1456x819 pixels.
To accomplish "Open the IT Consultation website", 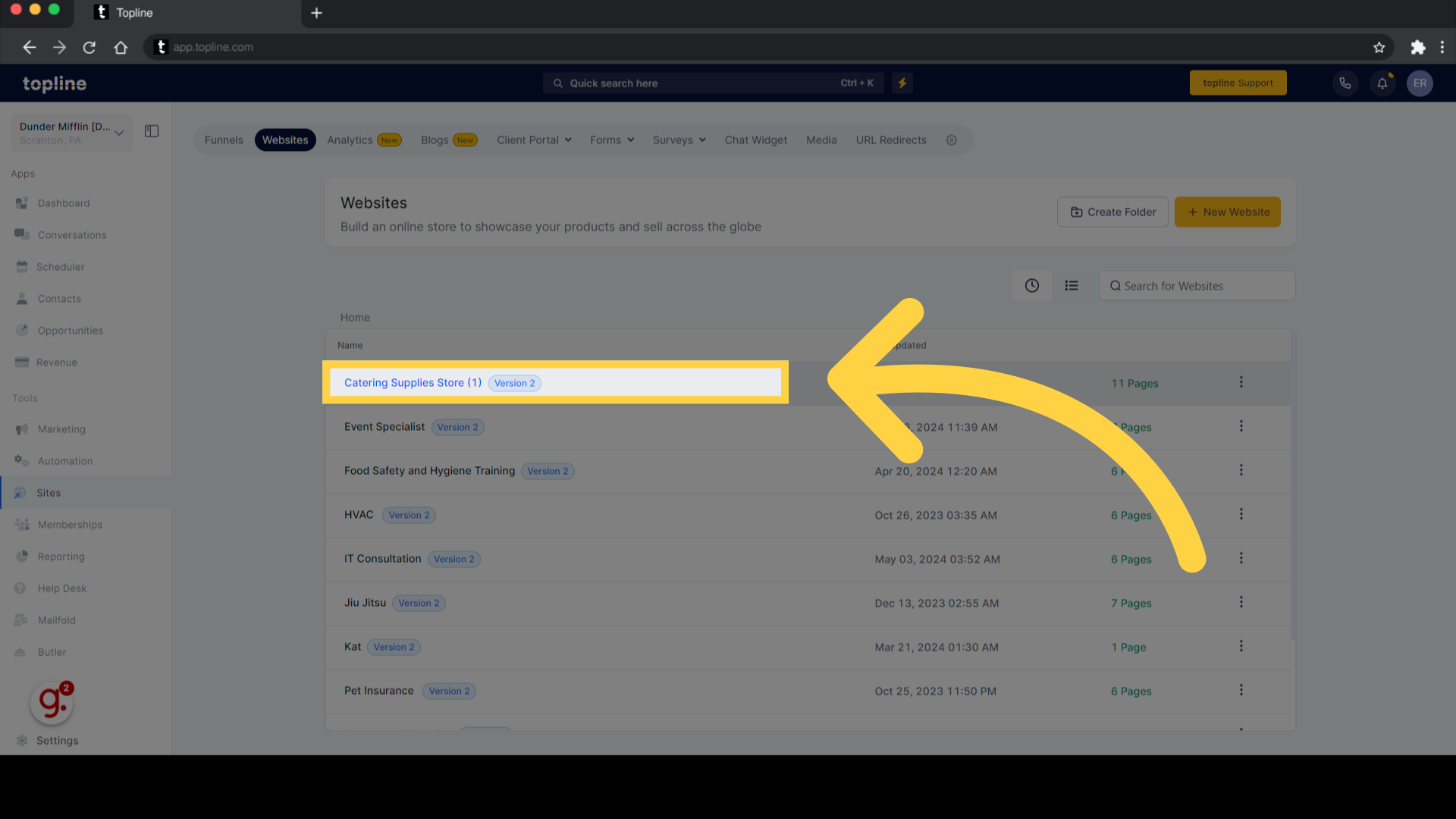I will [x=382, y=559].
